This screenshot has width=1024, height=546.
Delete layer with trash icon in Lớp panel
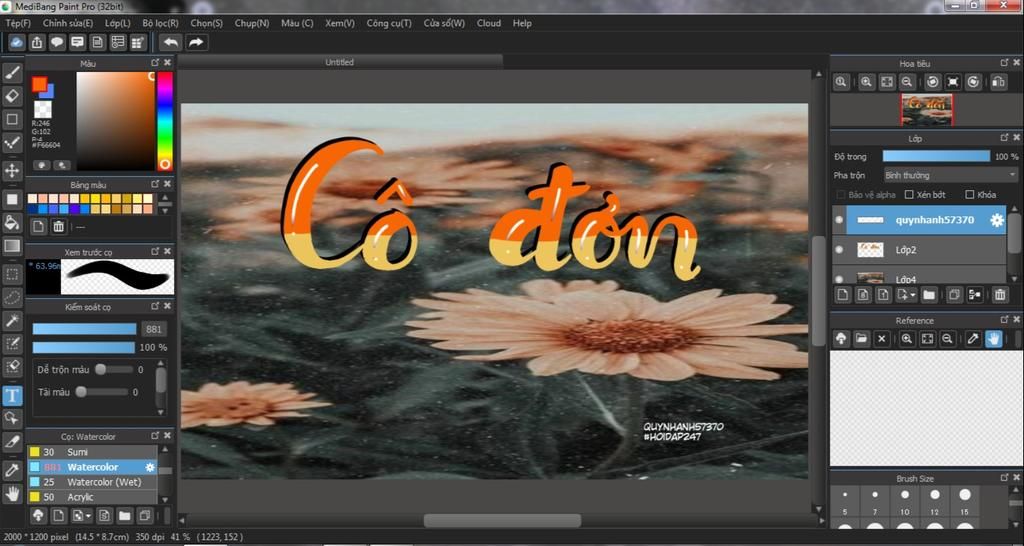coord(1000,295)
